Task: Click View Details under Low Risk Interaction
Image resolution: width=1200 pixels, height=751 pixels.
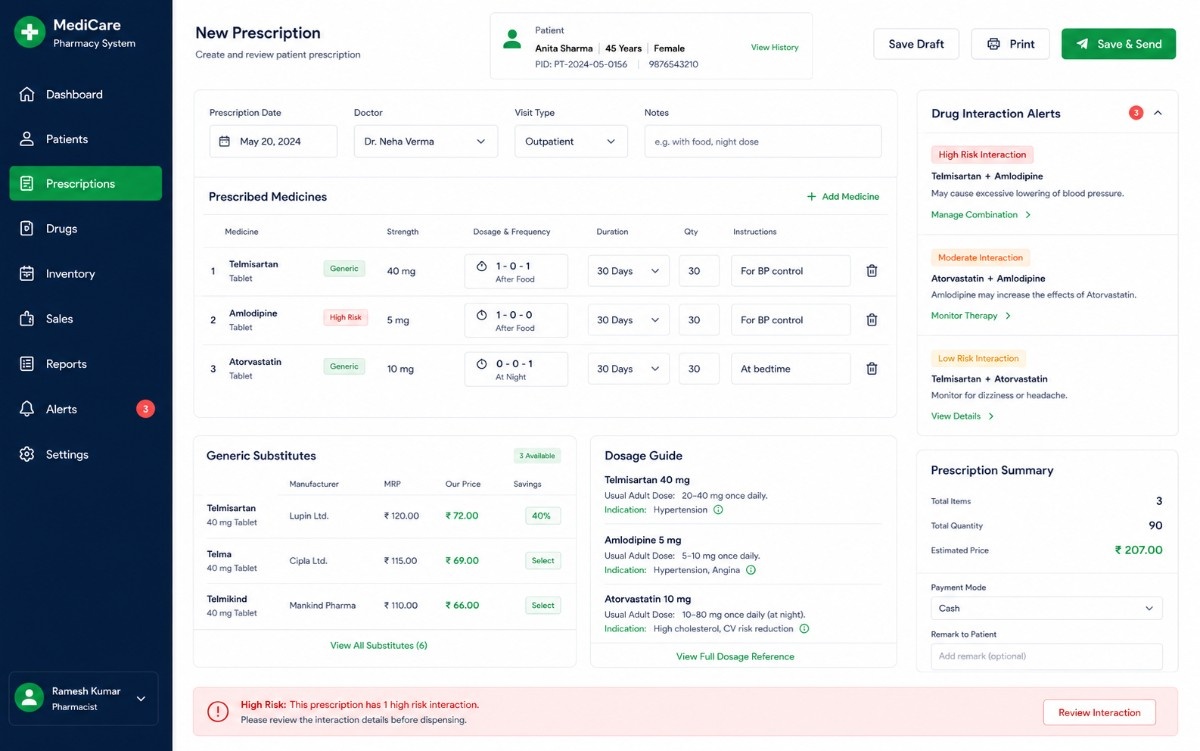Action: [x=962, y=416]
